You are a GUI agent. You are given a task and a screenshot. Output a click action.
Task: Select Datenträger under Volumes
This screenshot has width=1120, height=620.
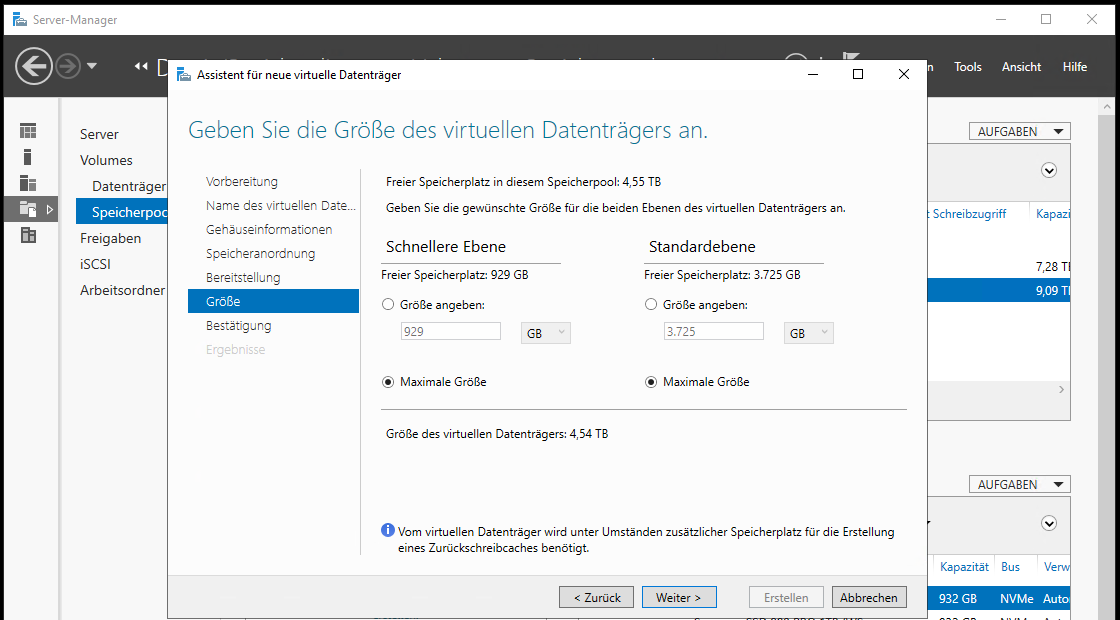[129, 186]
